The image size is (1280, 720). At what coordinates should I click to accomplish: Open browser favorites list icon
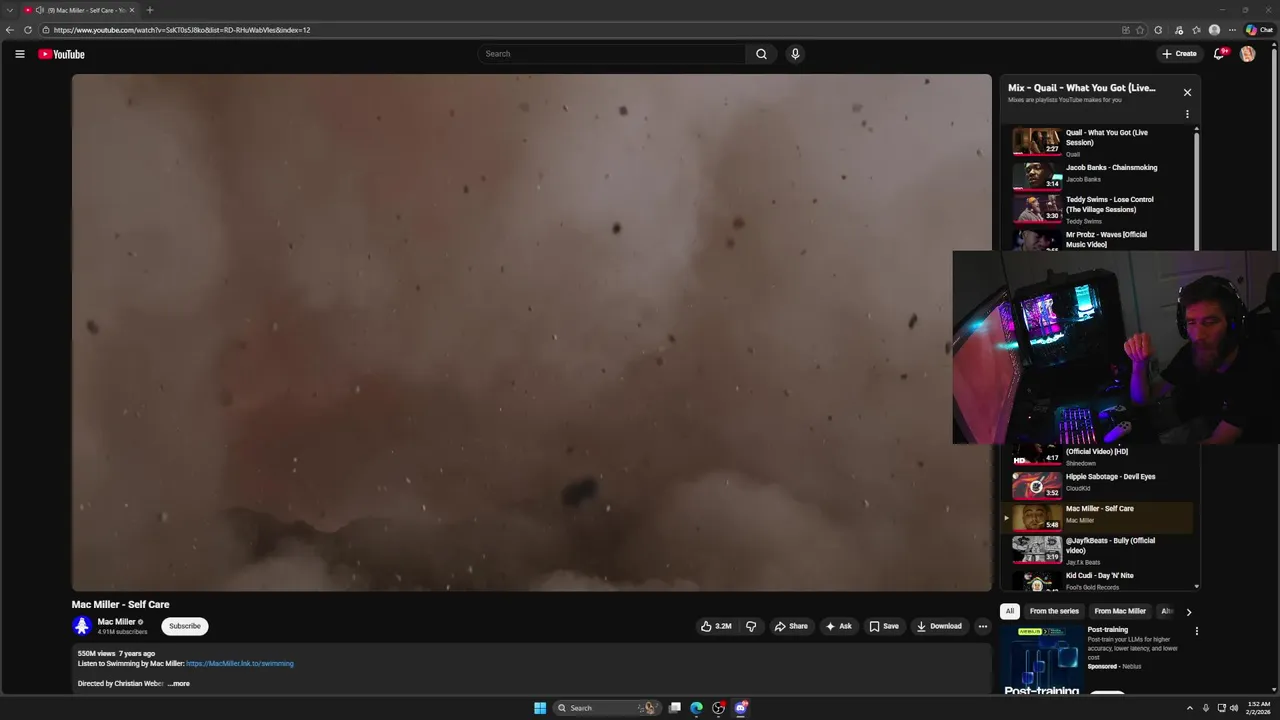(1196, 30)
